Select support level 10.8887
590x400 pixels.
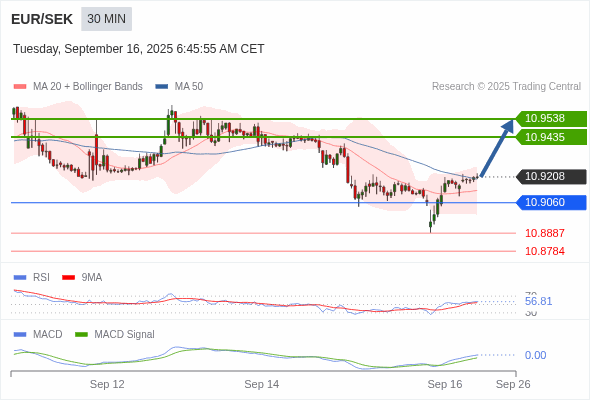click(x=545, y=233)
